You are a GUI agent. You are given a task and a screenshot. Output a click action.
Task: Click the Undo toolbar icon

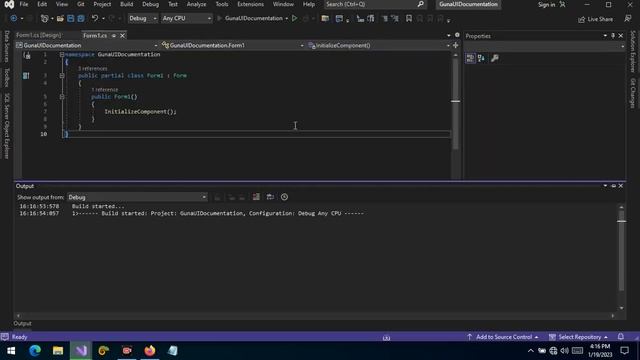pos(95,18)
